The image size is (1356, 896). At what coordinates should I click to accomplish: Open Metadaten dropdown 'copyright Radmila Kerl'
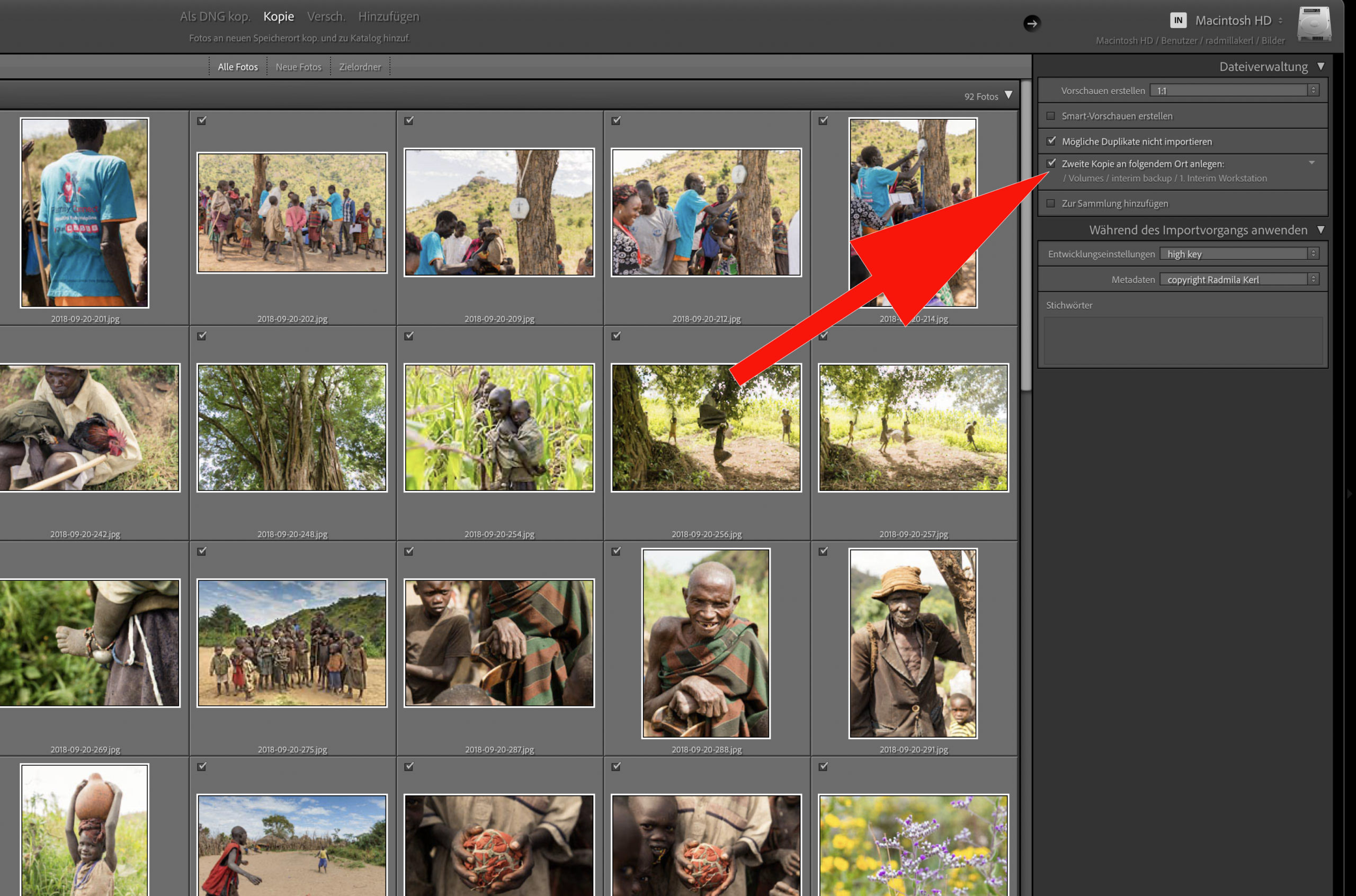[1239, 280]
